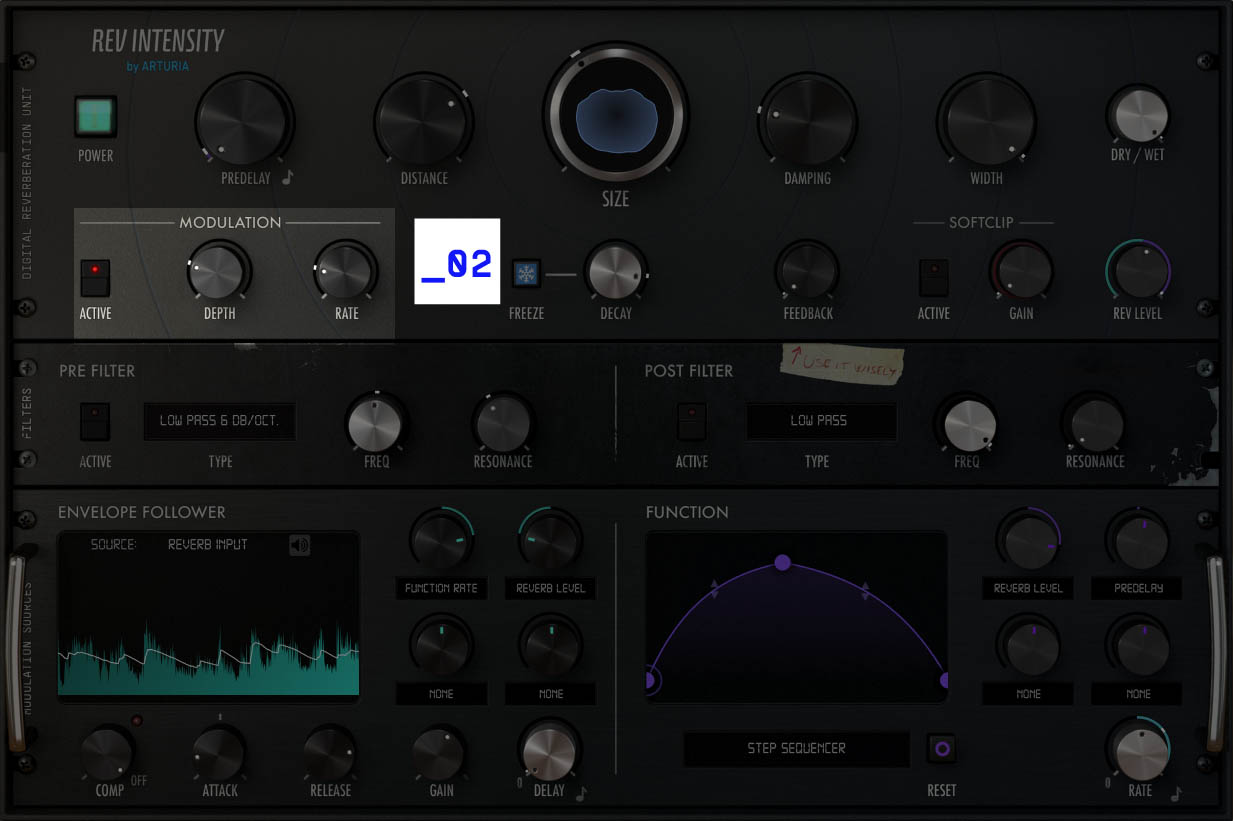Click the Function Rate modulation assign button
Screen dimensions: 1233x821
(441, 588)
